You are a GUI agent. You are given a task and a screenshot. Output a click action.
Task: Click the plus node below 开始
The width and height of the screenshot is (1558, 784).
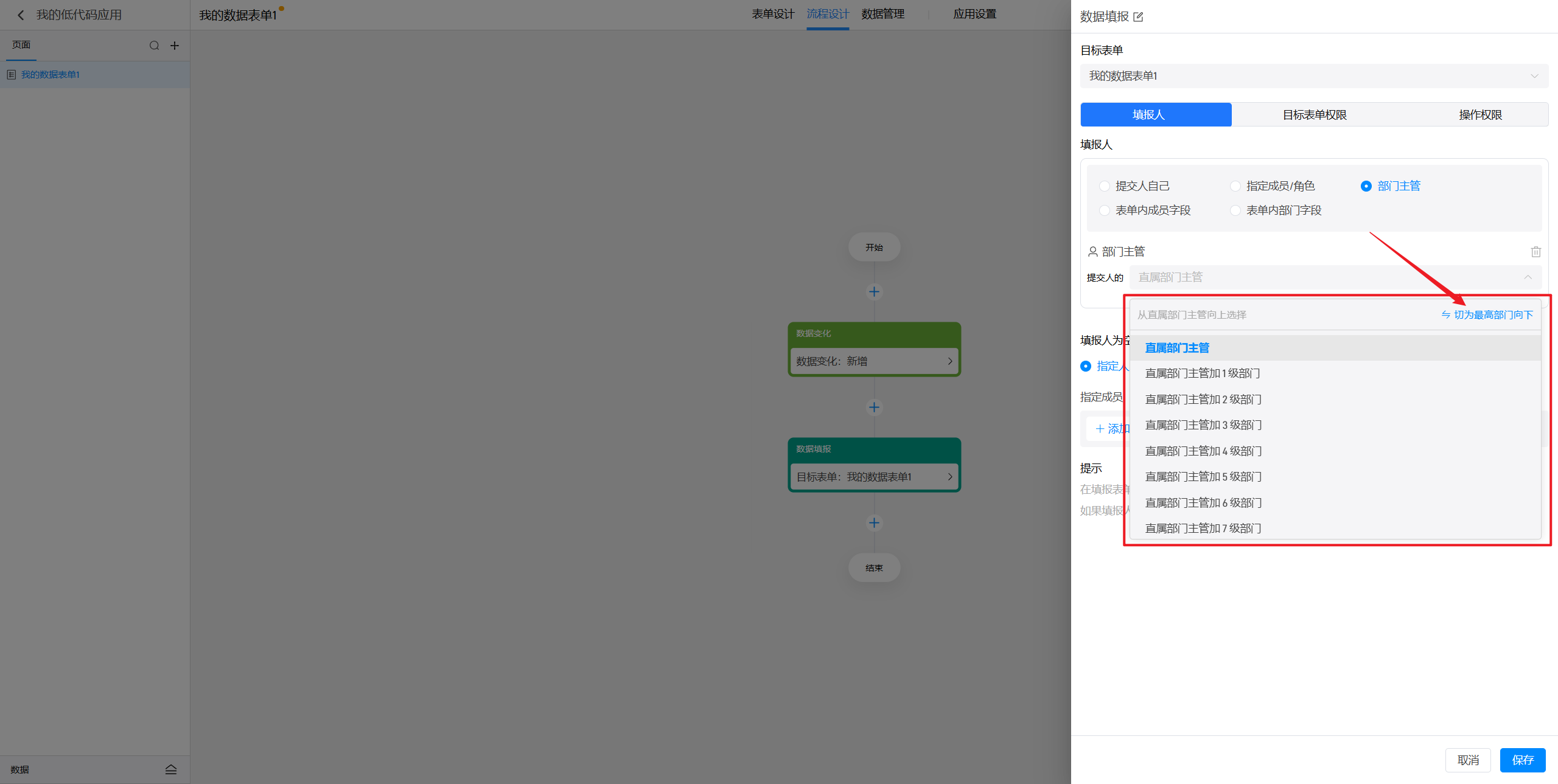(874, 292)
